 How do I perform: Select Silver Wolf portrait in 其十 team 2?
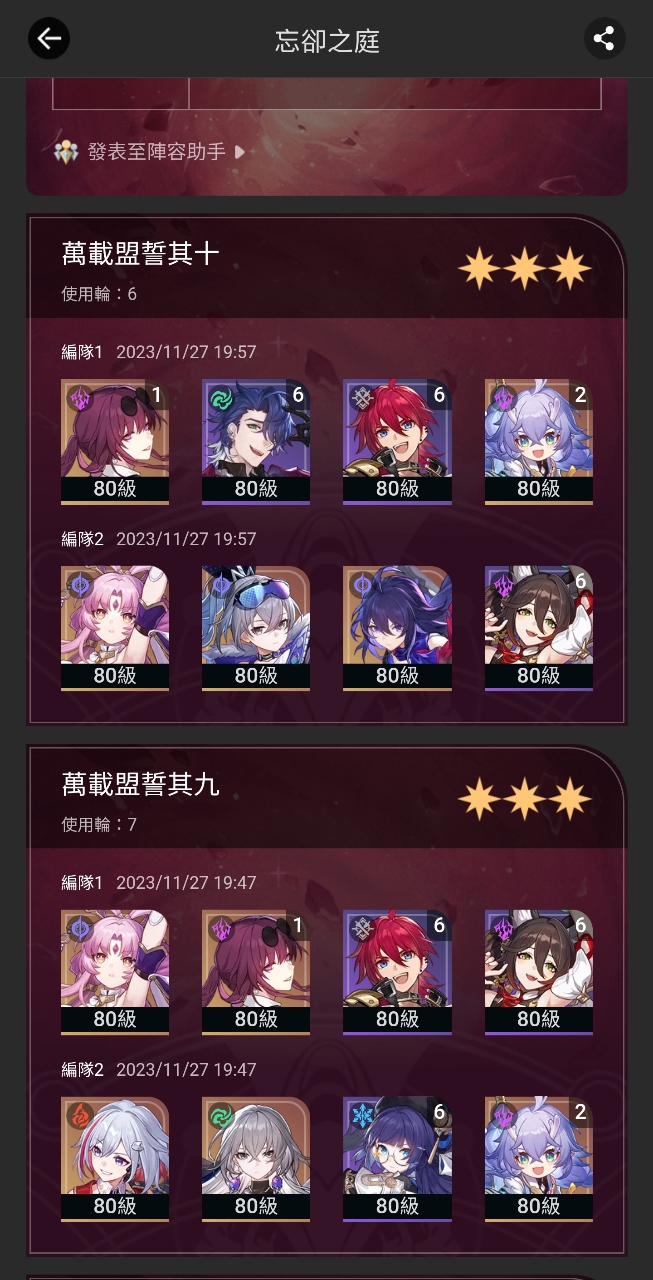[256, 629]
